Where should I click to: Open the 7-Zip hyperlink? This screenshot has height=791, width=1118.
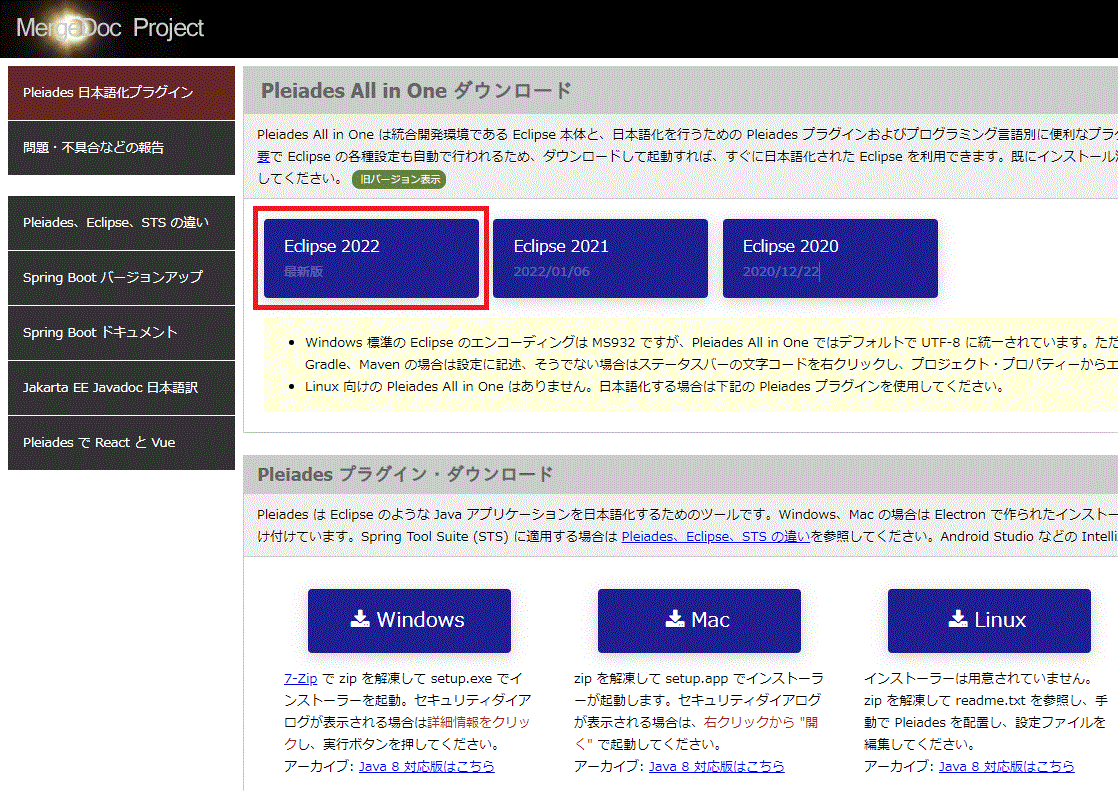301,678
